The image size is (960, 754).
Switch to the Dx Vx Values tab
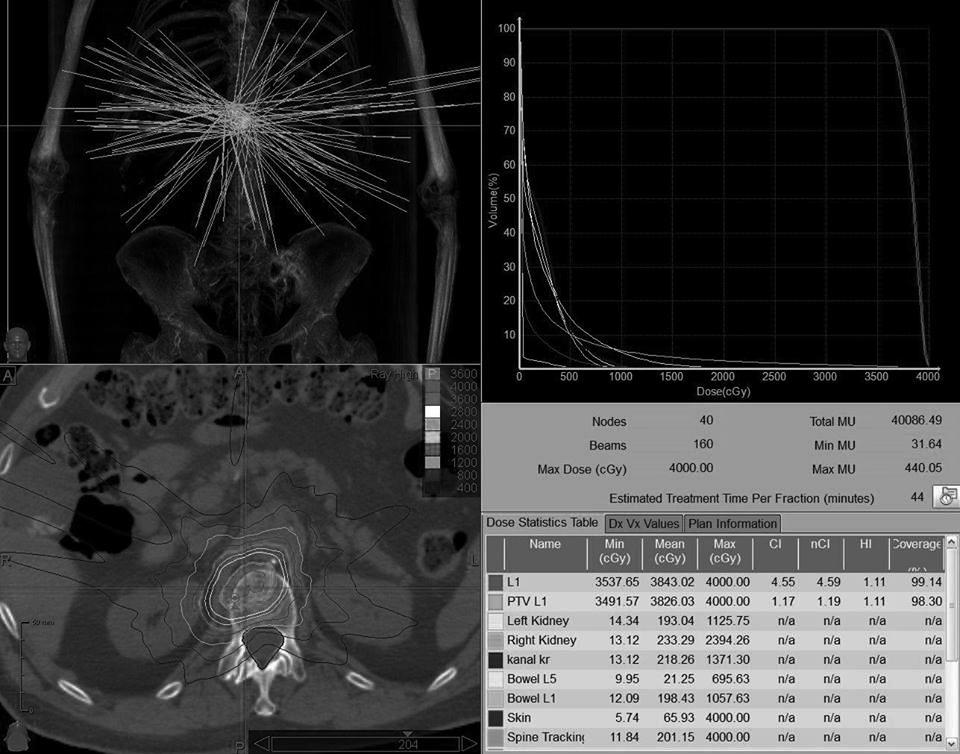pos(643,524)
